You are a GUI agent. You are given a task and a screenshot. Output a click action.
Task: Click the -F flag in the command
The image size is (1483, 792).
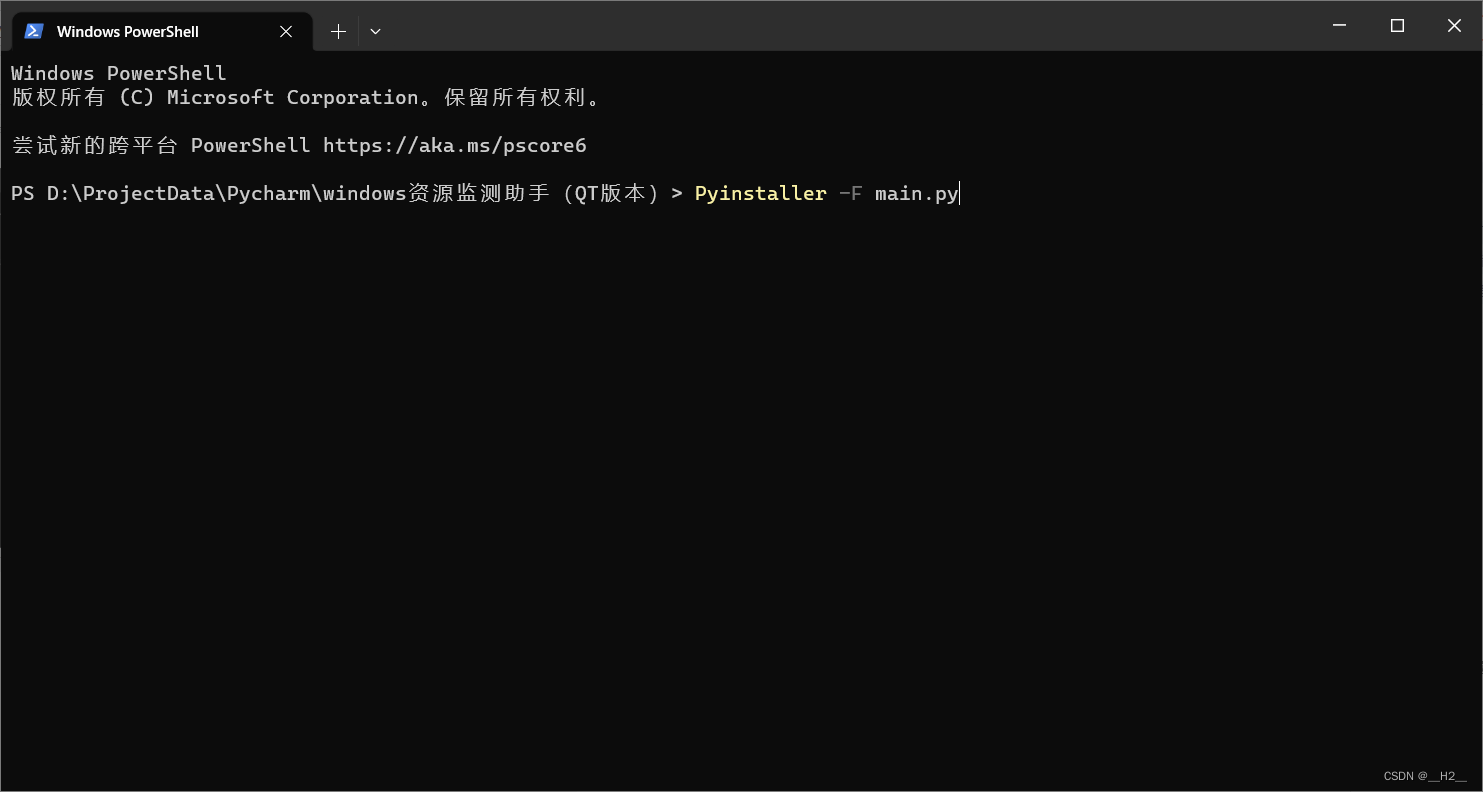[x=851, y=193]
